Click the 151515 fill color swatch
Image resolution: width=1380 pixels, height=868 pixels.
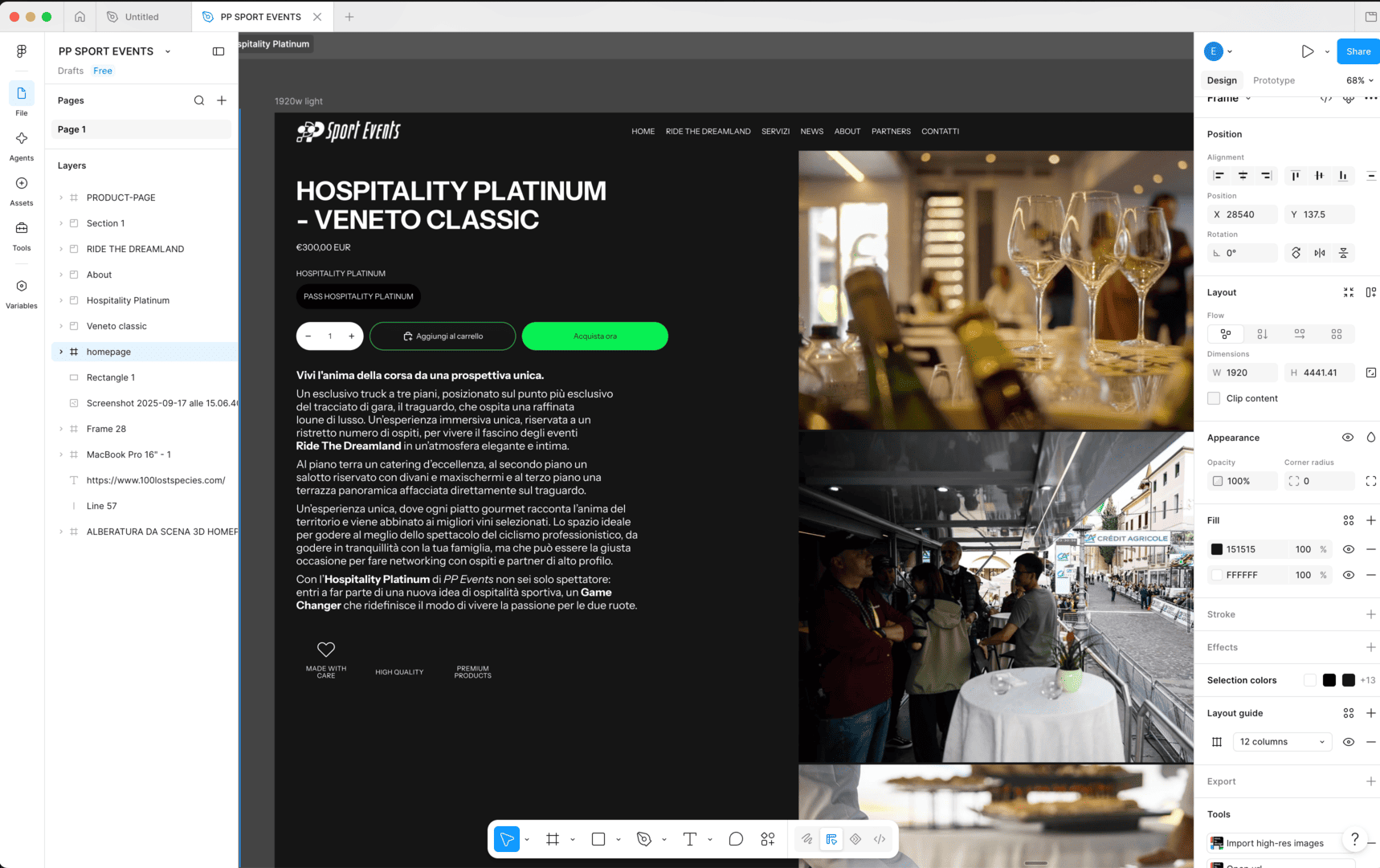tap(1217, 549)
